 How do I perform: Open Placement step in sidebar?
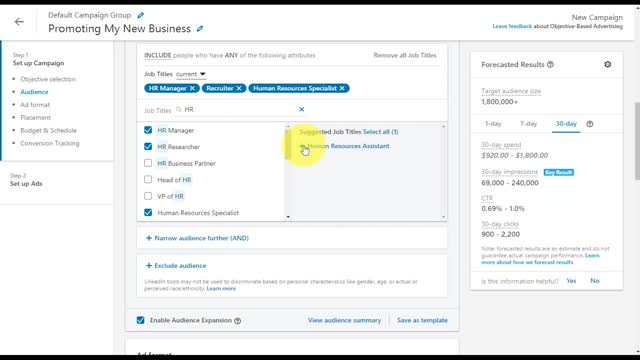click(x=36, y=118)
